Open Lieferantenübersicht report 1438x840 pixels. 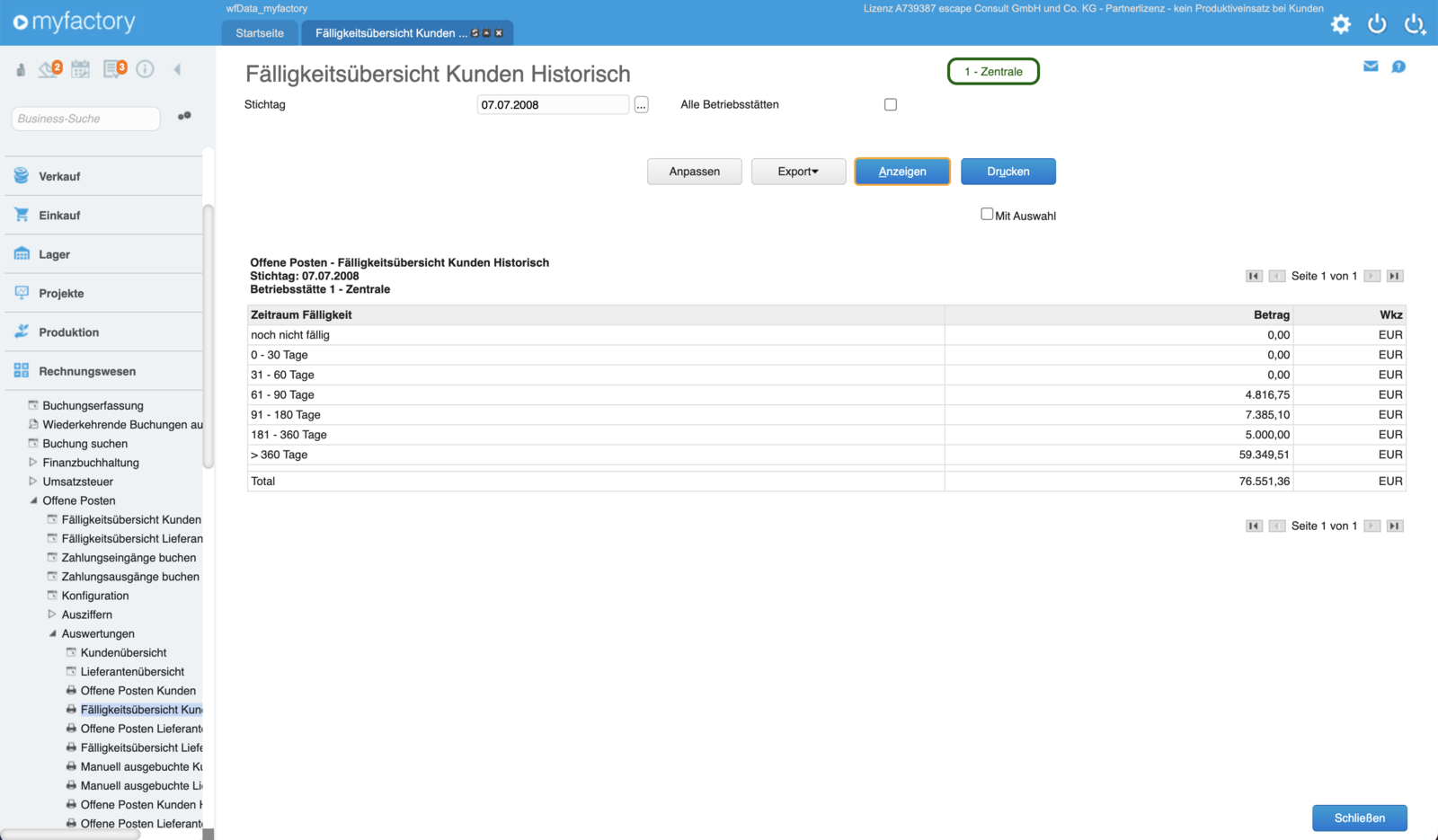click(132, 671)
